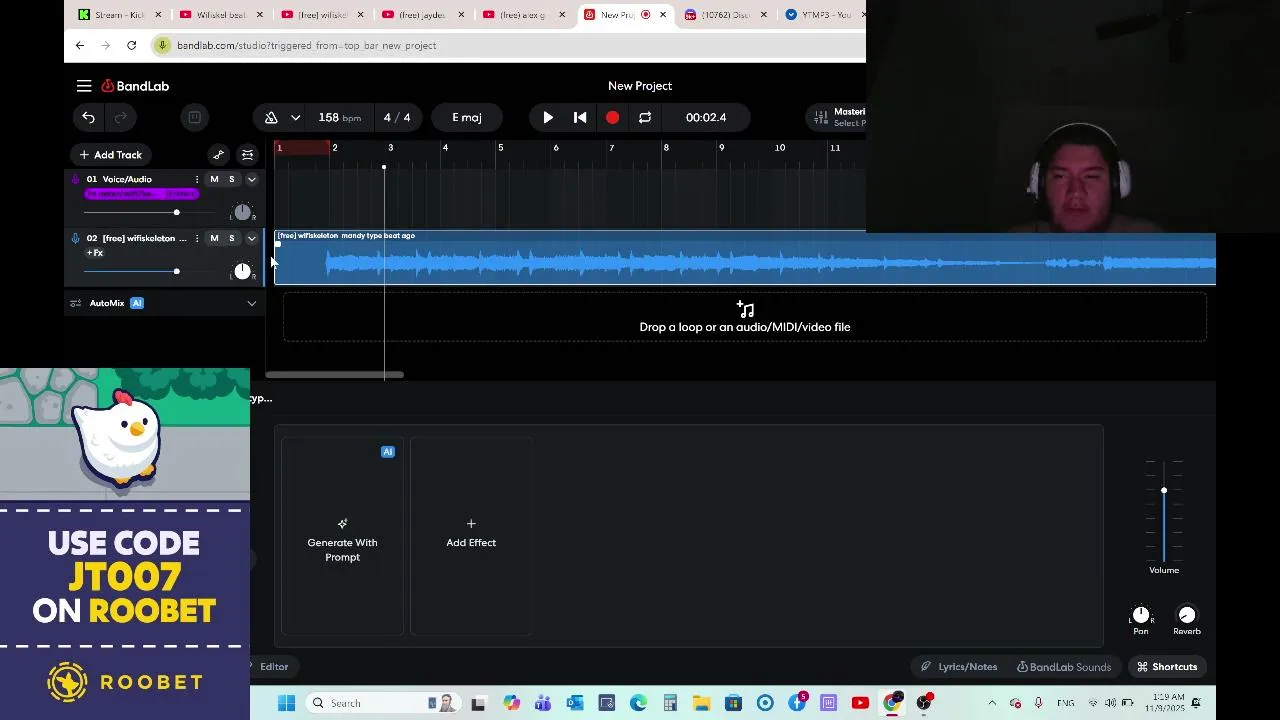This screenshot has width=1280, height=720.
Task: Open the Editor tab
Action: pyautogui.click(x=273, y=667)
